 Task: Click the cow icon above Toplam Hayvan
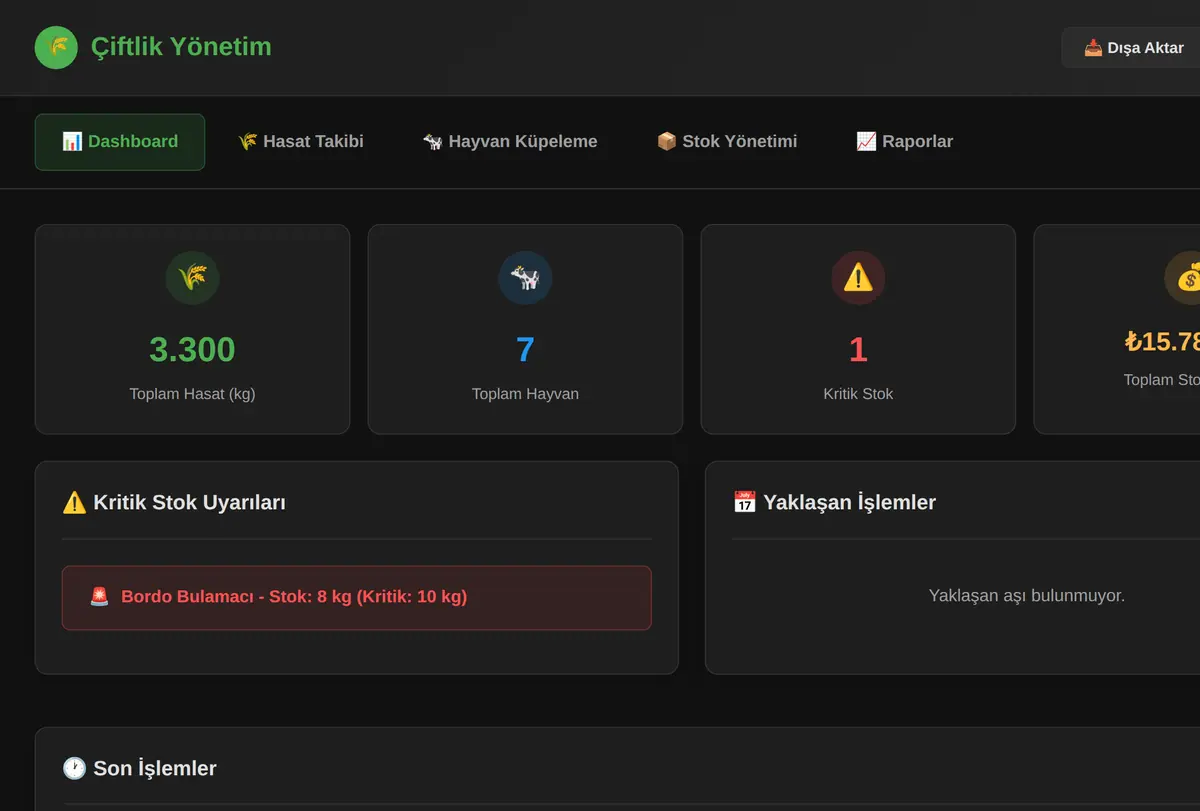click(525, 278)
